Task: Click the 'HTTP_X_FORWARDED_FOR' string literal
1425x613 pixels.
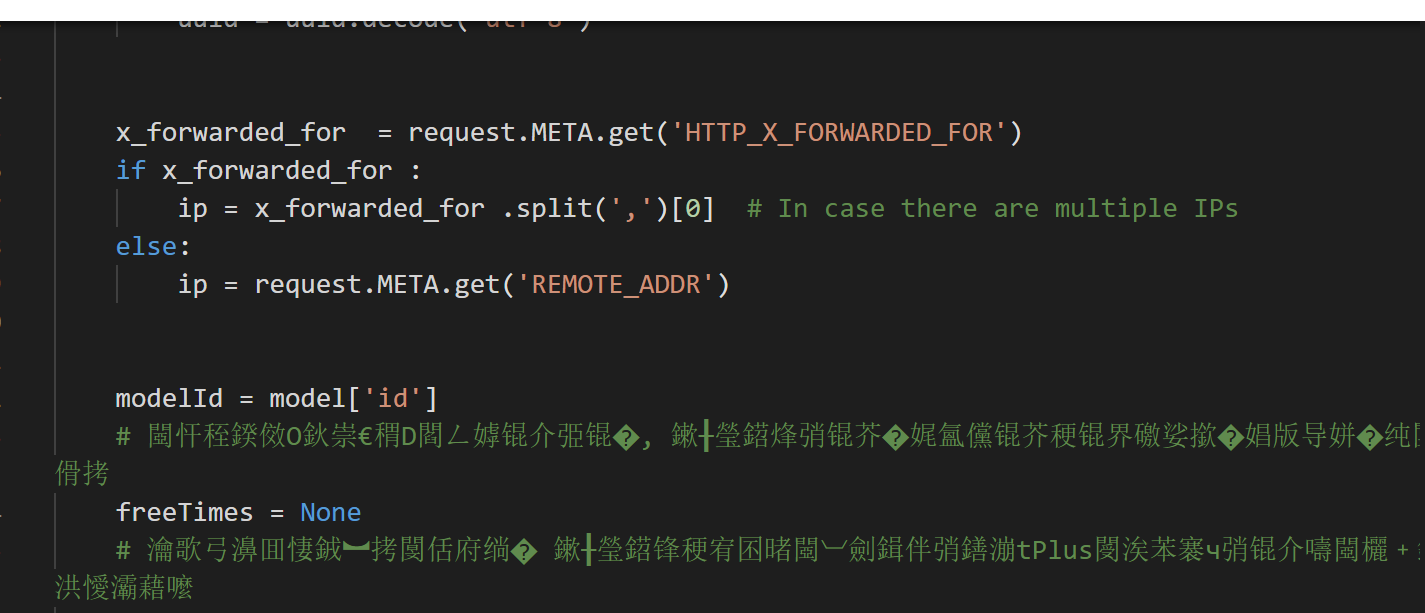Action: tap(838, 132)
